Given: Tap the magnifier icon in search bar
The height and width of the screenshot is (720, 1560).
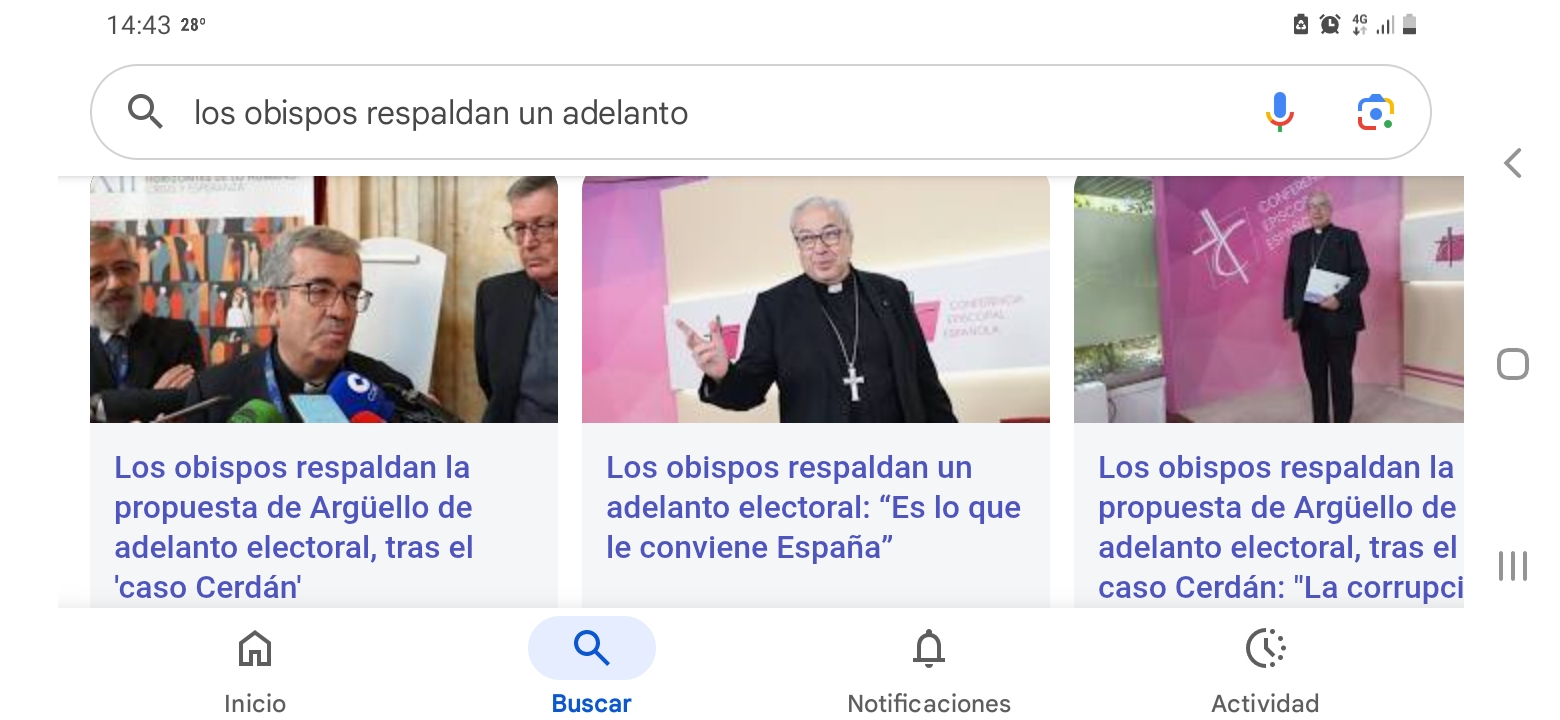Looking at the screenshot, I should [146, 112].
